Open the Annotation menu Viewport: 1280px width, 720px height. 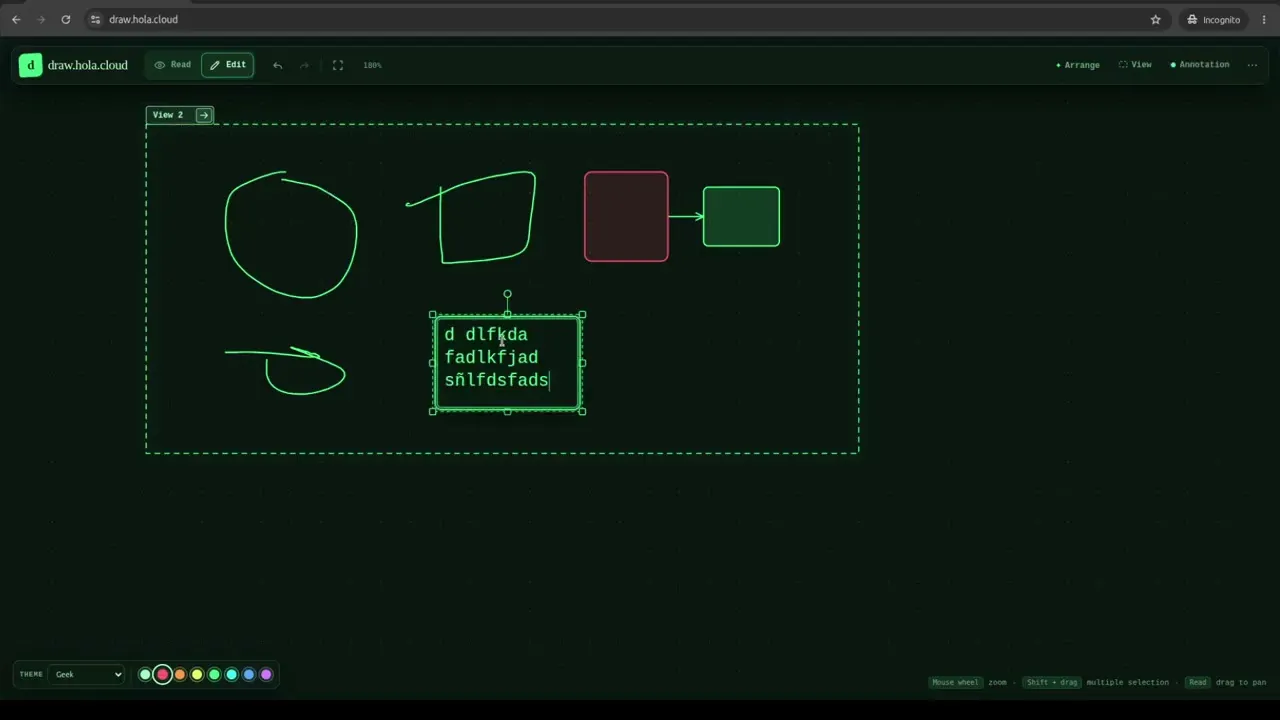coord(1200,65)
